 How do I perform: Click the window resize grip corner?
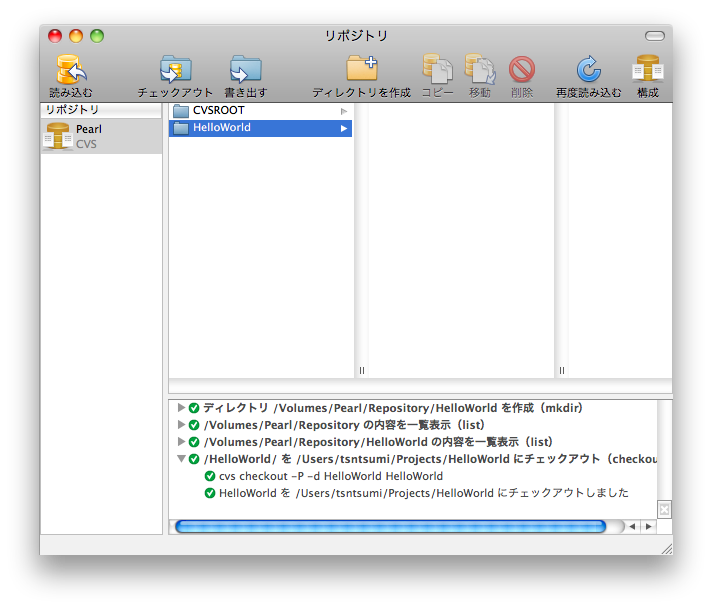coord(667,549)
